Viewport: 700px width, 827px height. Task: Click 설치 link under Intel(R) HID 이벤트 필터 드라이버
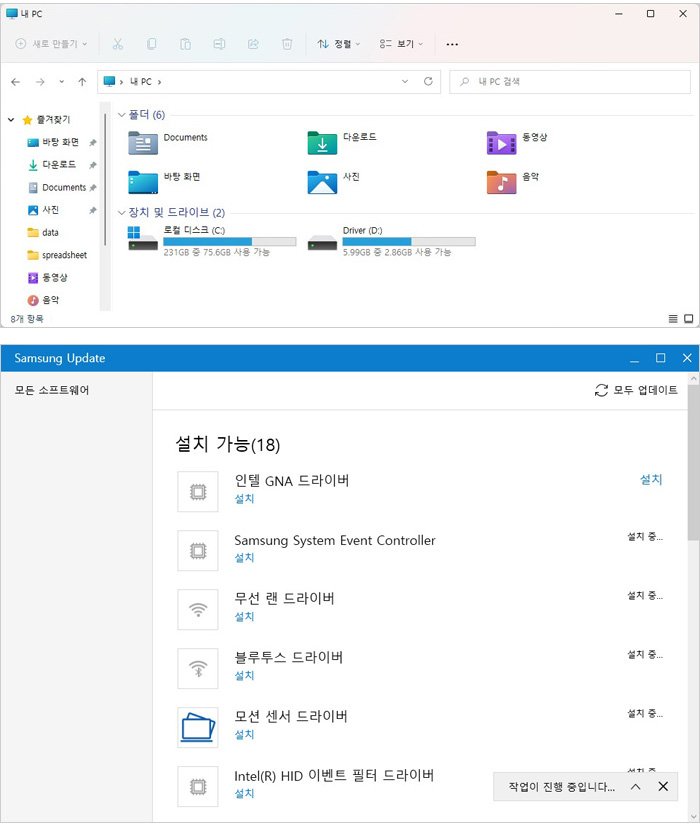(x=244, y=794)
